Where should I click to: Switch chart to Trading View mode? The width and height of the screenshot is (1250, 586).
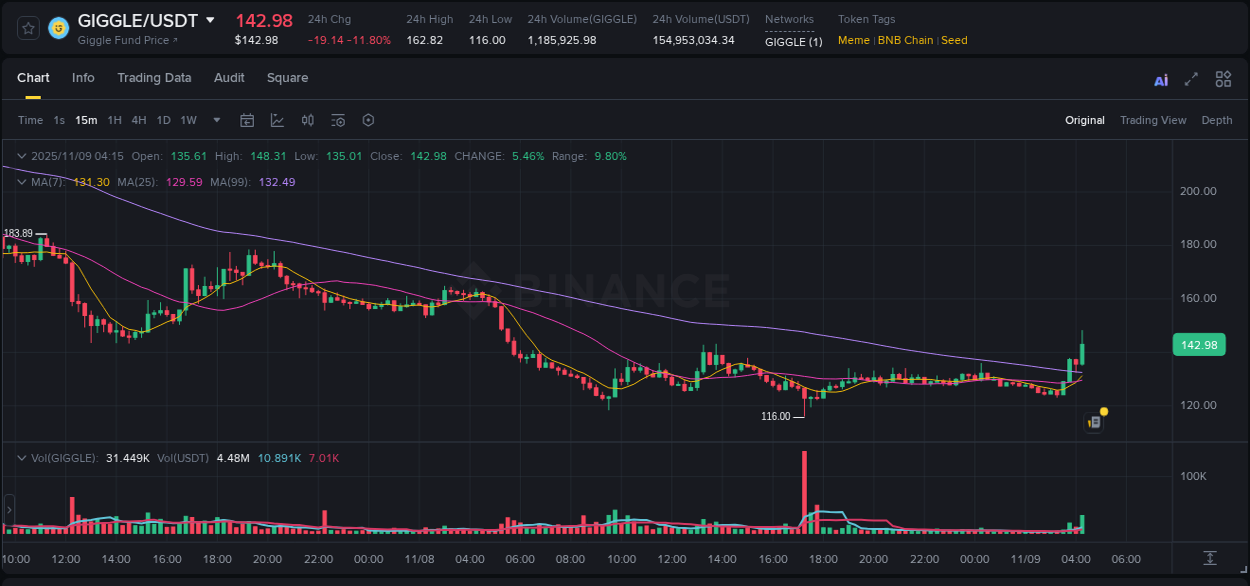[x=1153, y=120]
